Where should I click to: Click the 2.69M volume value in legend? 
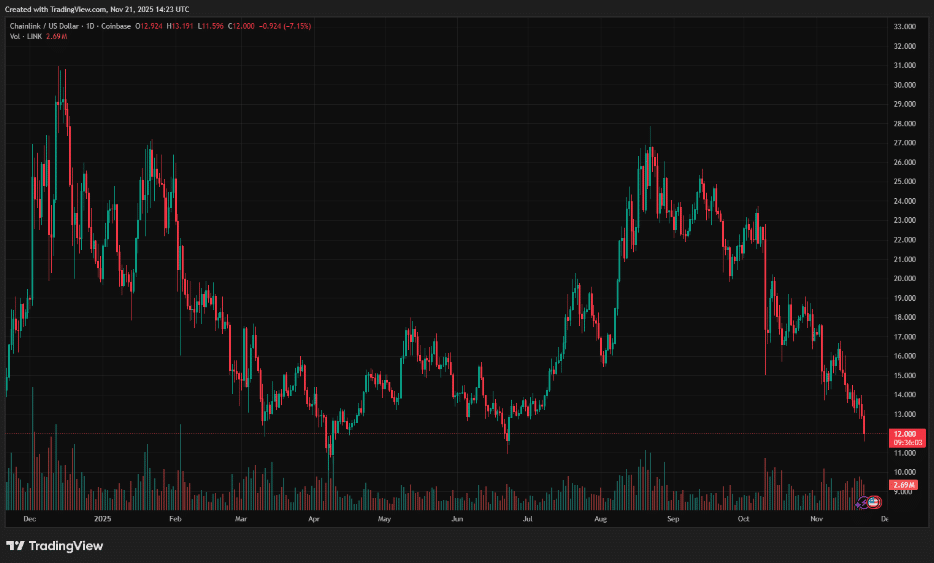58,36
